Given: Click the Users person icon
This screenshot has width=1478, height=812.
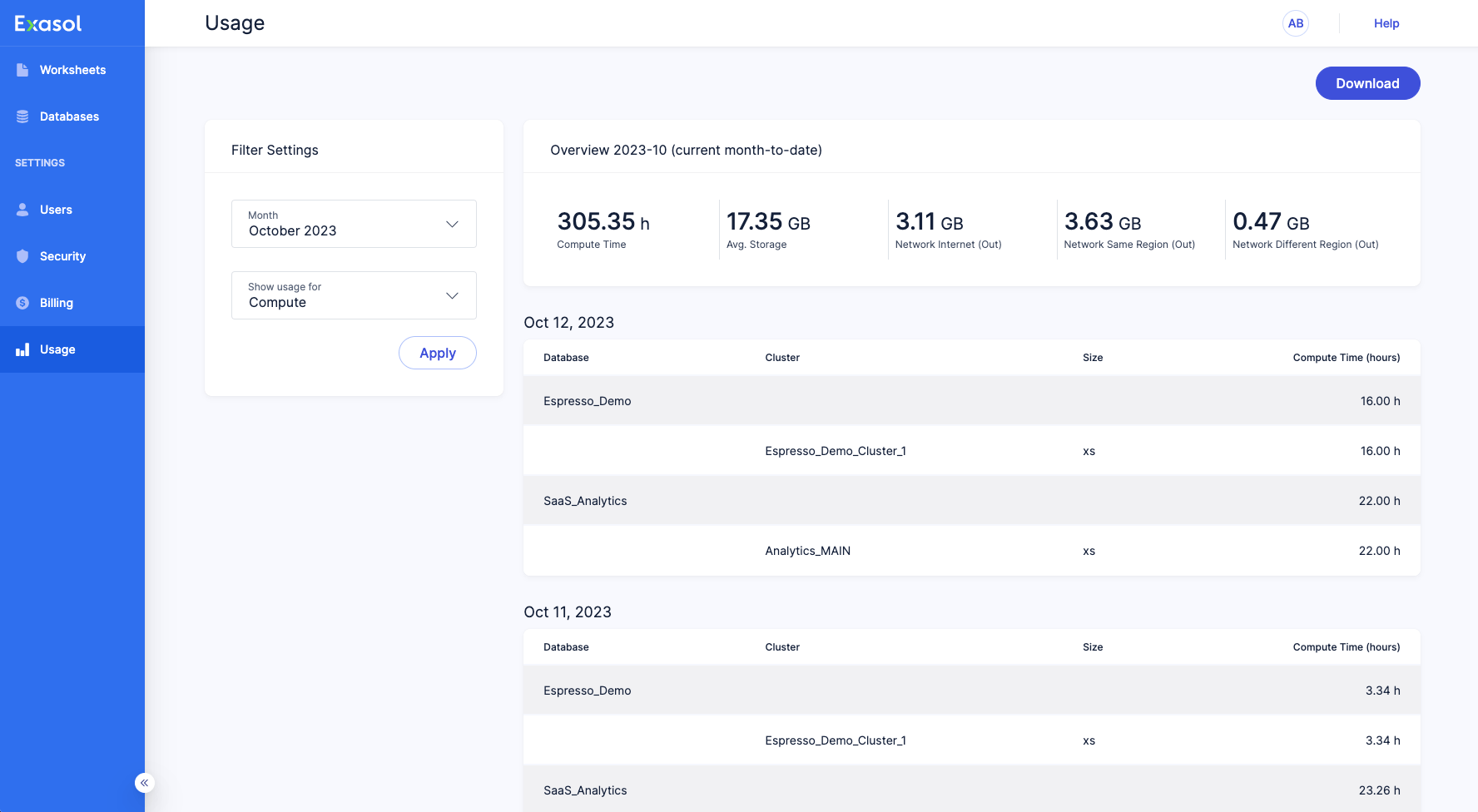Looking at the screenshot, I should [22, 210].
